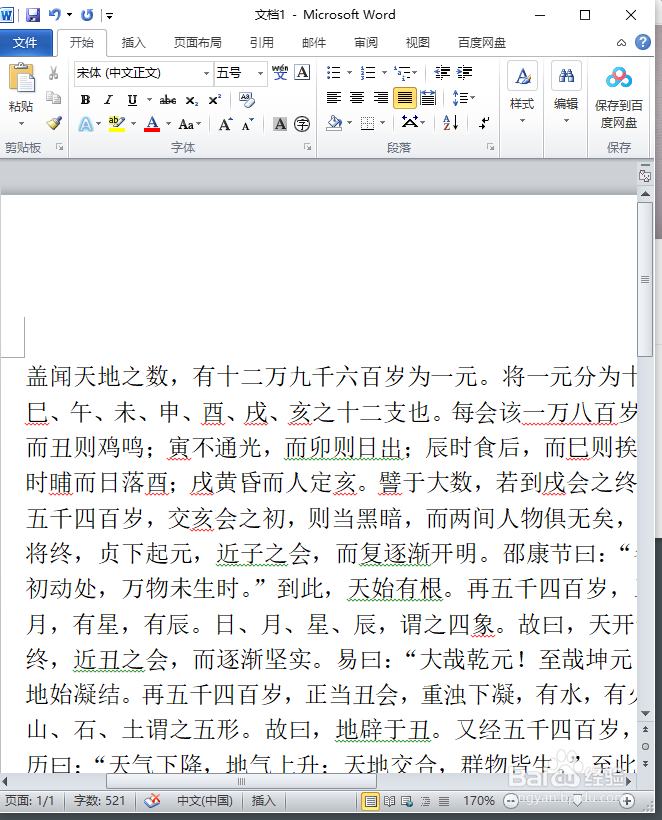
Task: Apply yellow text highlight color
Action: (x=117, y=124)
